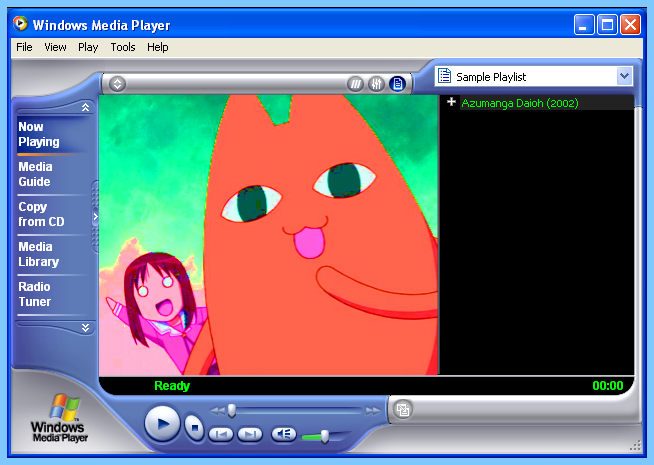Maximize the Windows Media Player window
Viewport: 654px width, 465px height.
[607, 25]
